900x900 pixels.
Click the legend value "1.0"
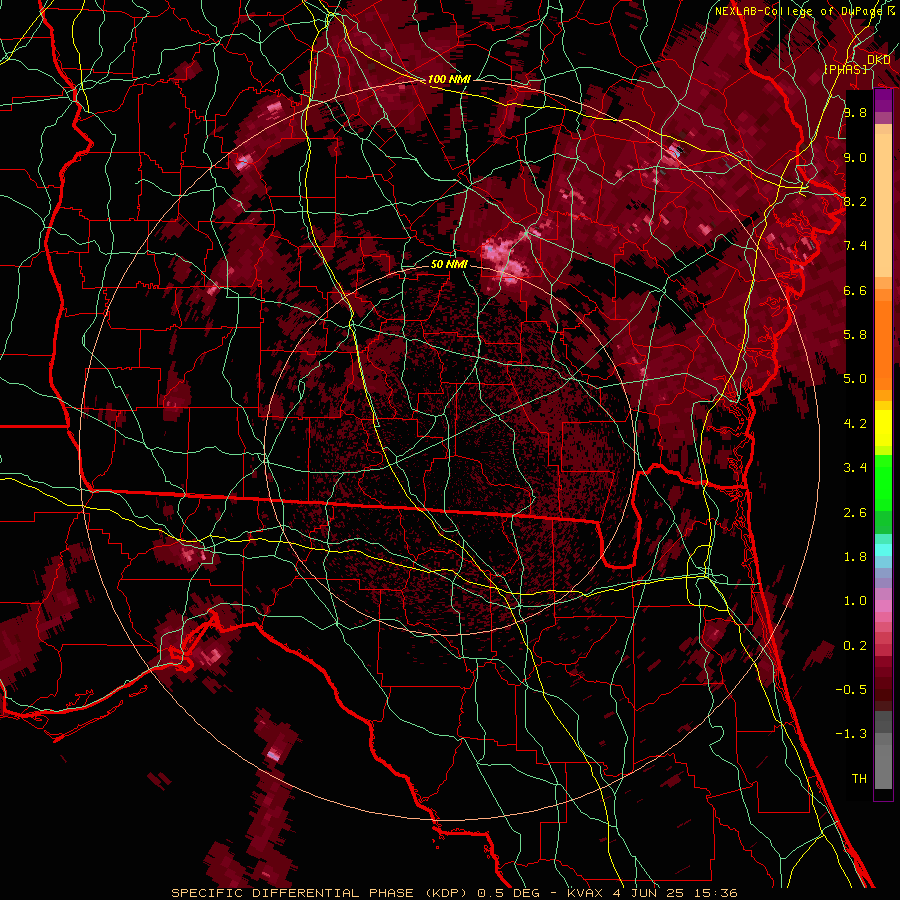855,601
